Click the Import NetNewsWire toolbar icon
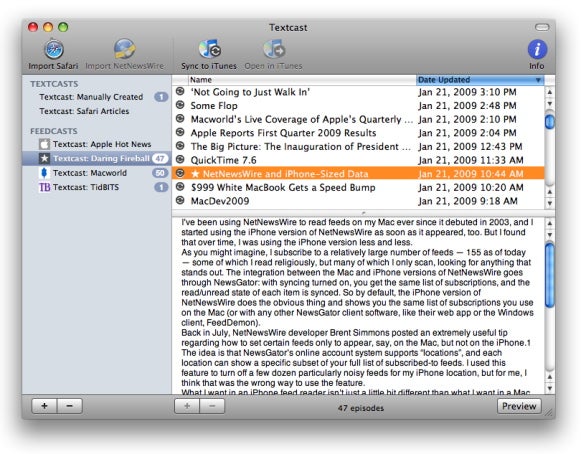Viewport: 586px width, 454px height. click(x=124, y=49)
